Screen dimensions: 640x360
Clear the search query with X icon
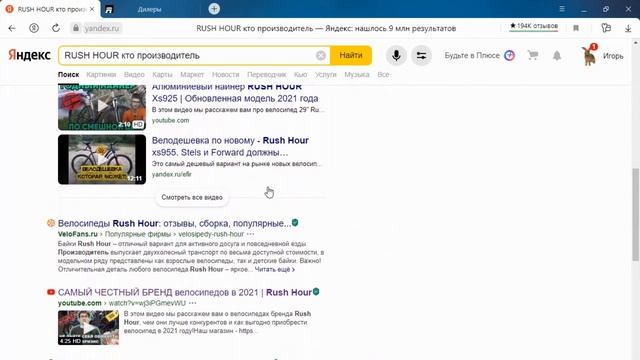click(321, 56)
